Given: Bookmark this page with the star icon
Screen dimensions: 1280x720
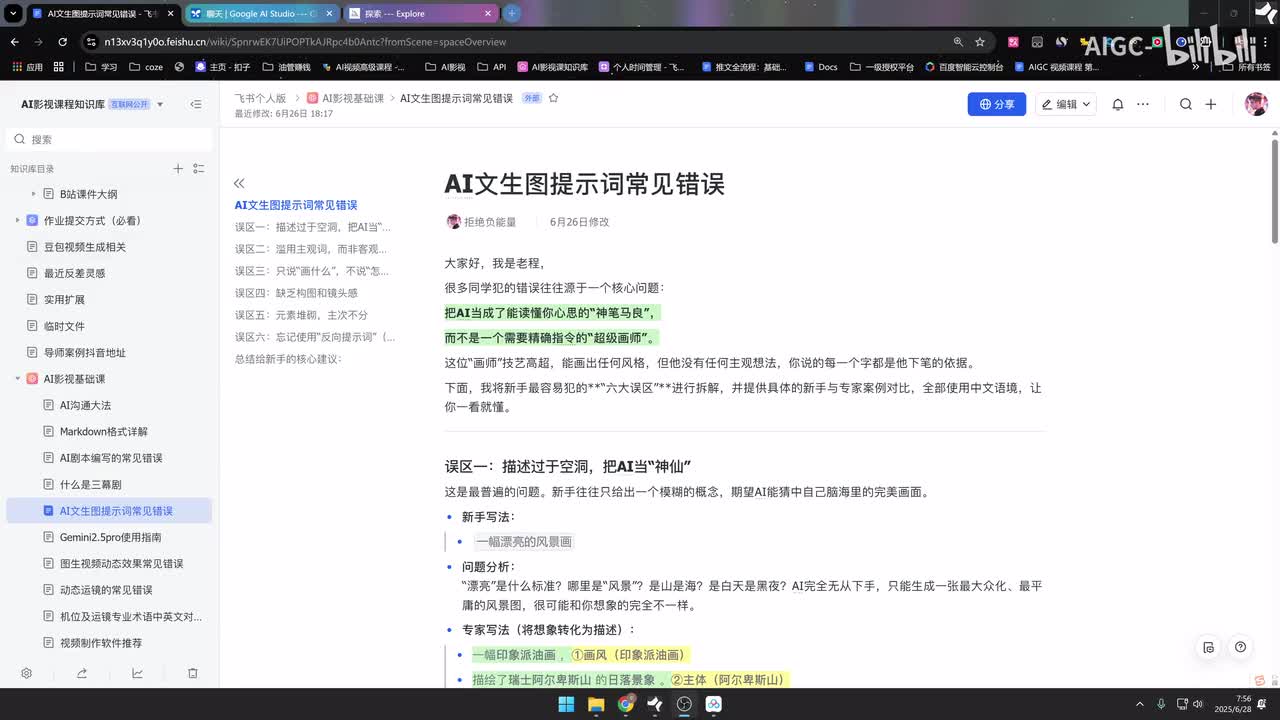Looking at the screenshot, I should click(x=980, y=42).
